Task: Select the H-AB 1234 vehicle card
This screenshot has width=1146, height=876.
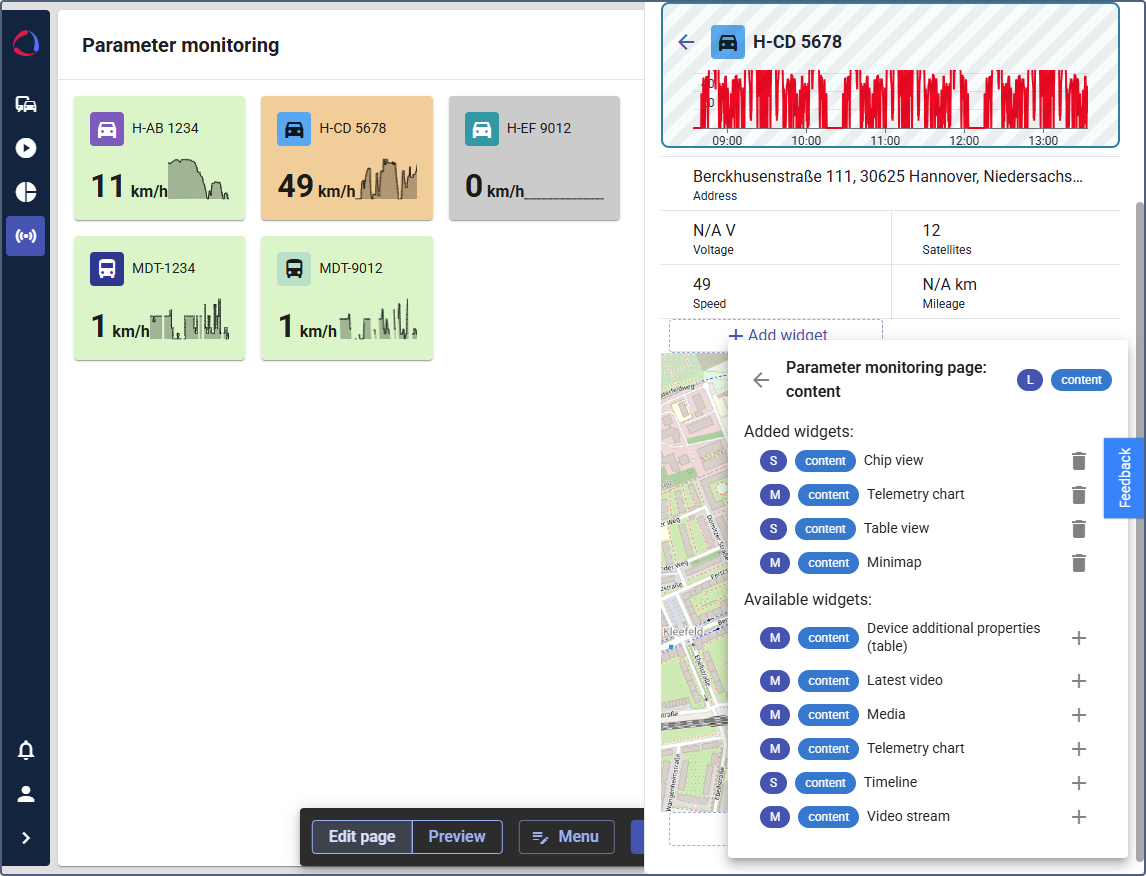Action: tap(159, 158)
